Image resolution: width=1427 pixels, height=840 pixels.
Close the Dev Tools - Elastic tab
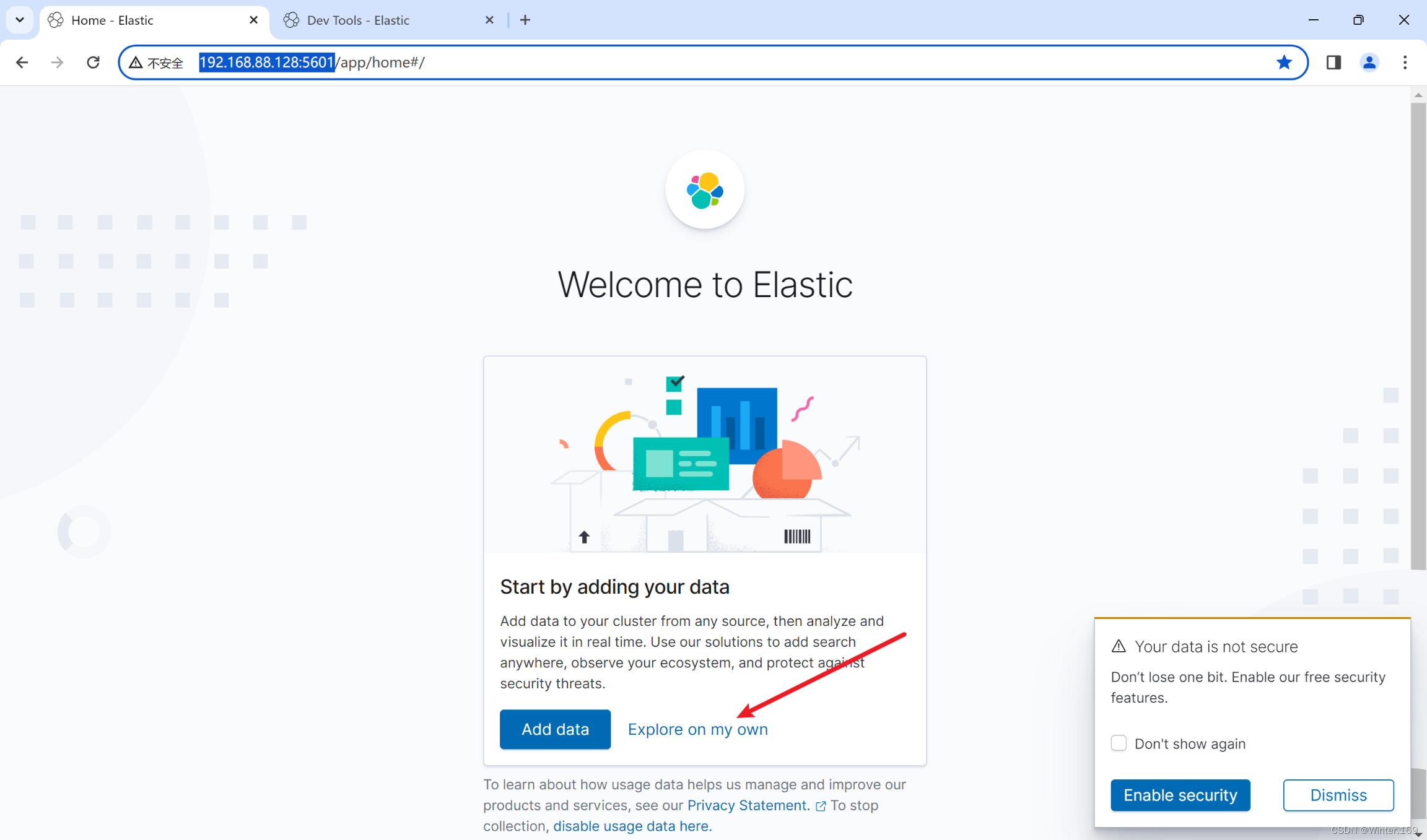[x=489, y=20]
